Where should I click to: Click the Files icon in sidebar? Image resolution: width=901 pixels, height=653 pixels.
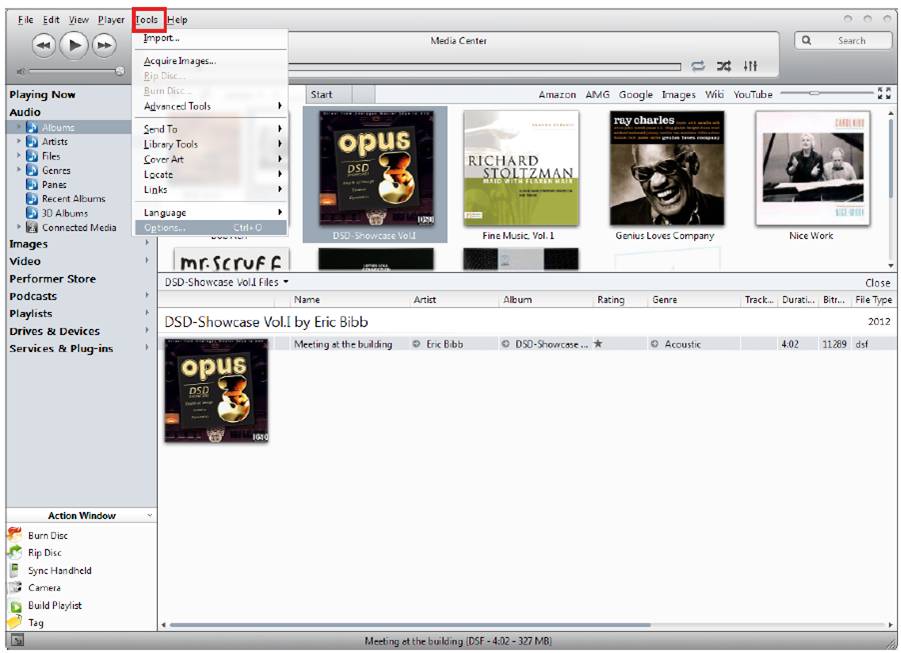click(x=32, y=156)
